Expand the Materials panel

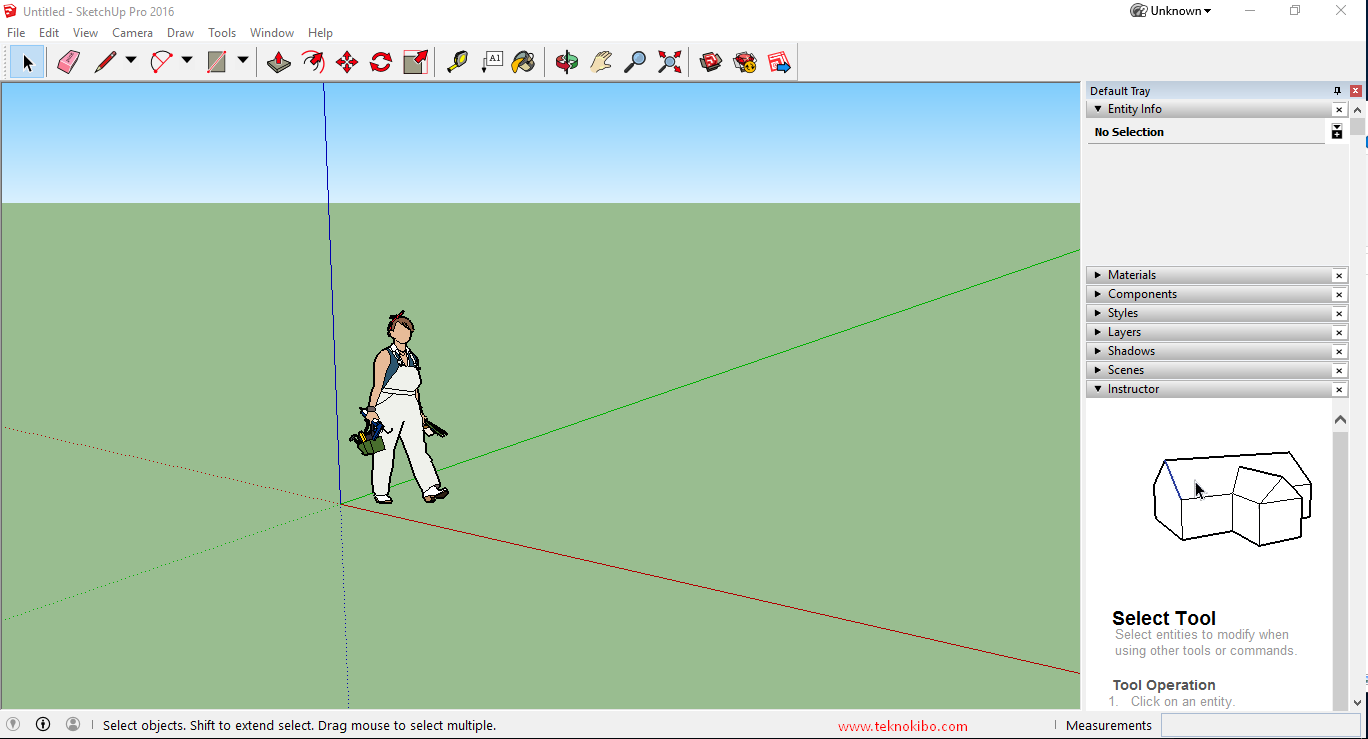1098,275
